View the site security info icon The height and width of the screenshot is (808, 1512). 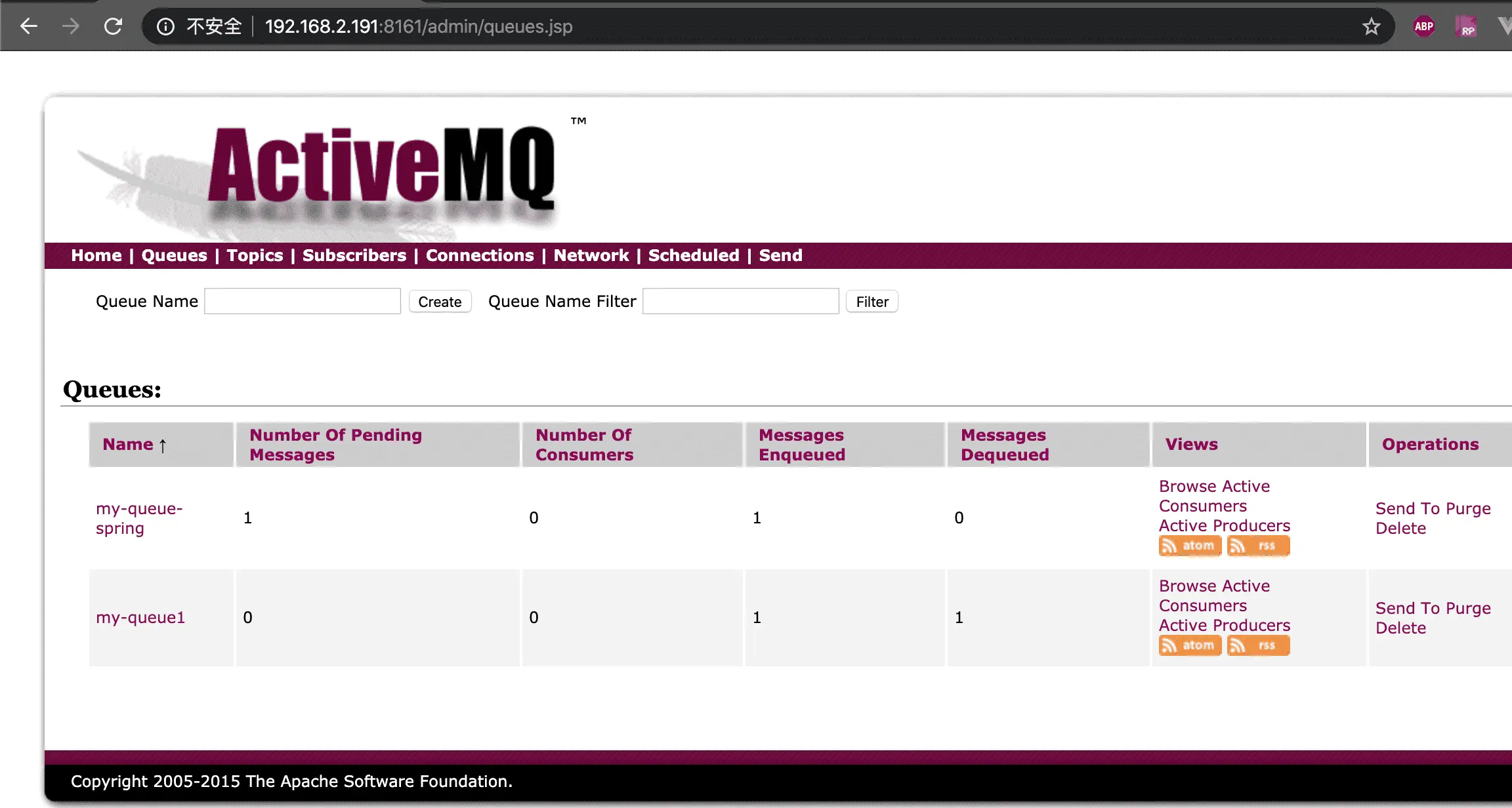point(165,26)
